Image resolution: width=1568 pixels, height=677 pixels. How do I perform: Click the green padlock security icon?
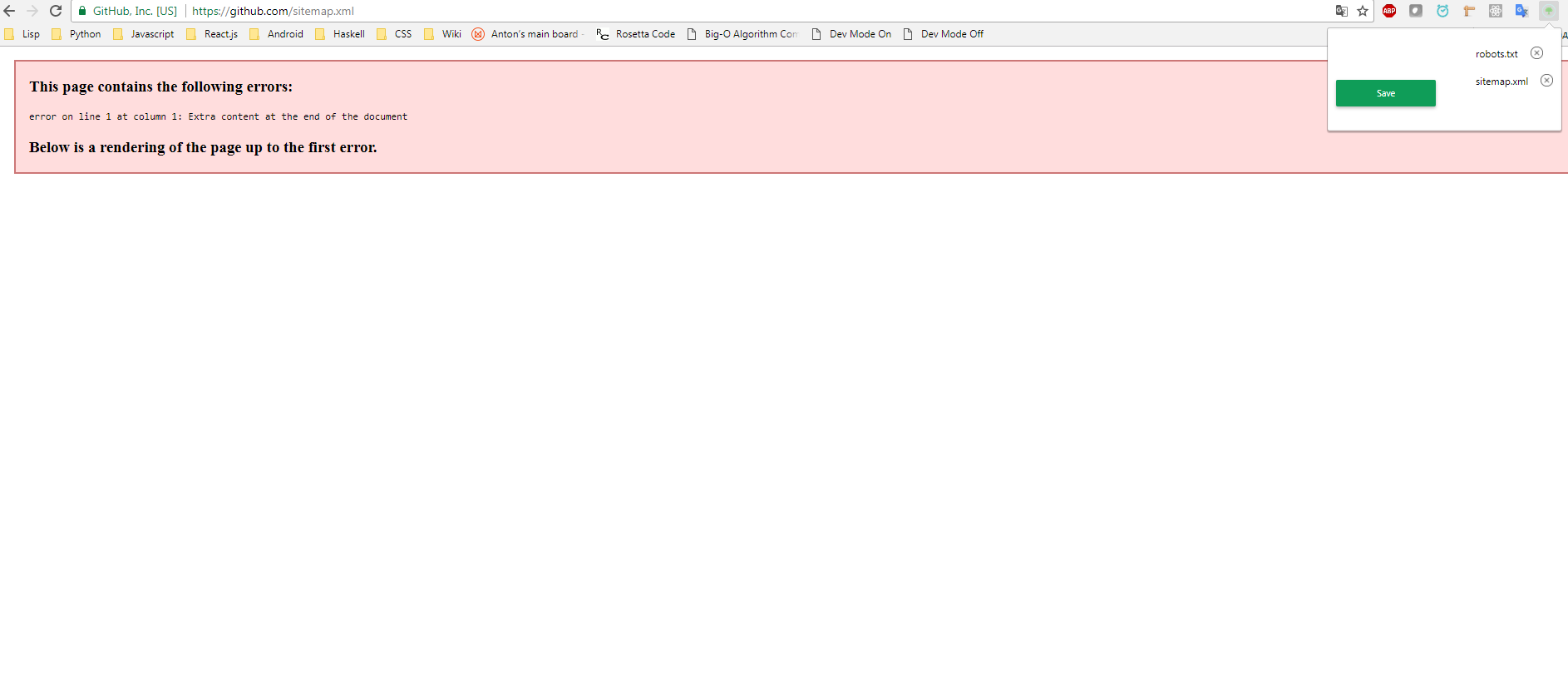[x=82, y=11]
